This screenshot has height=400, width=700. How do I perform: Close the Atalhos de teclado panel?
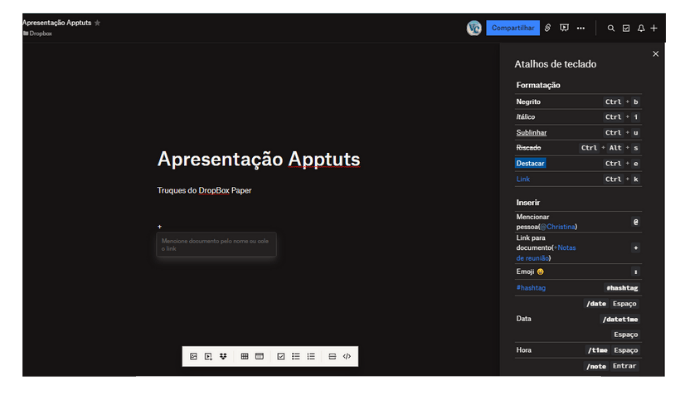click(655, 54)
